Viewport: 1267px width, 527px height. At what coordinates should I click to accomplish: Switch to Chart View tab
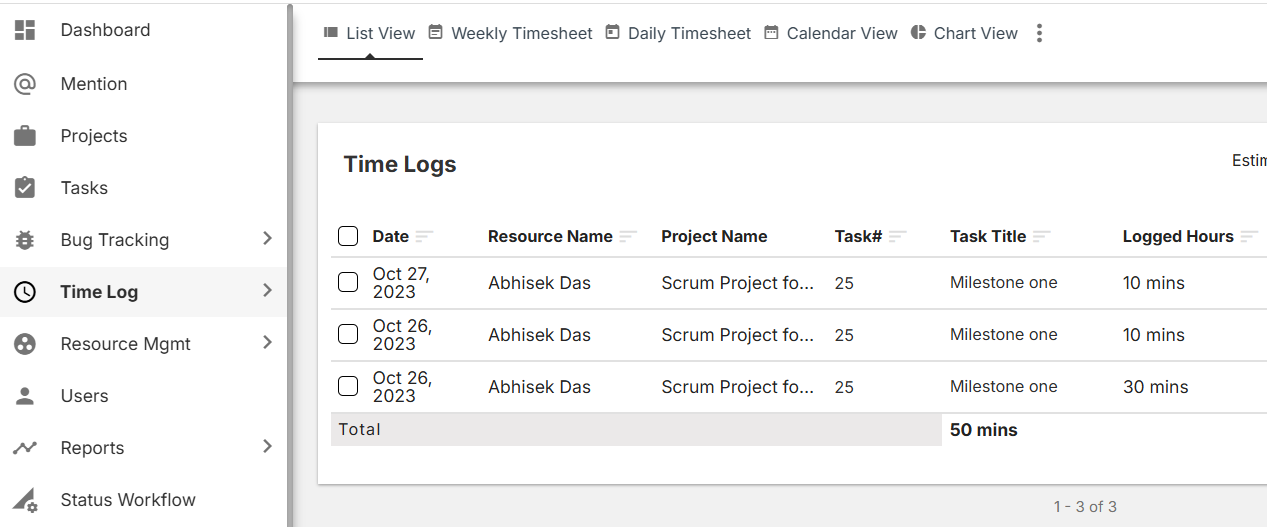pyautogui.click(x=964, y=33)
